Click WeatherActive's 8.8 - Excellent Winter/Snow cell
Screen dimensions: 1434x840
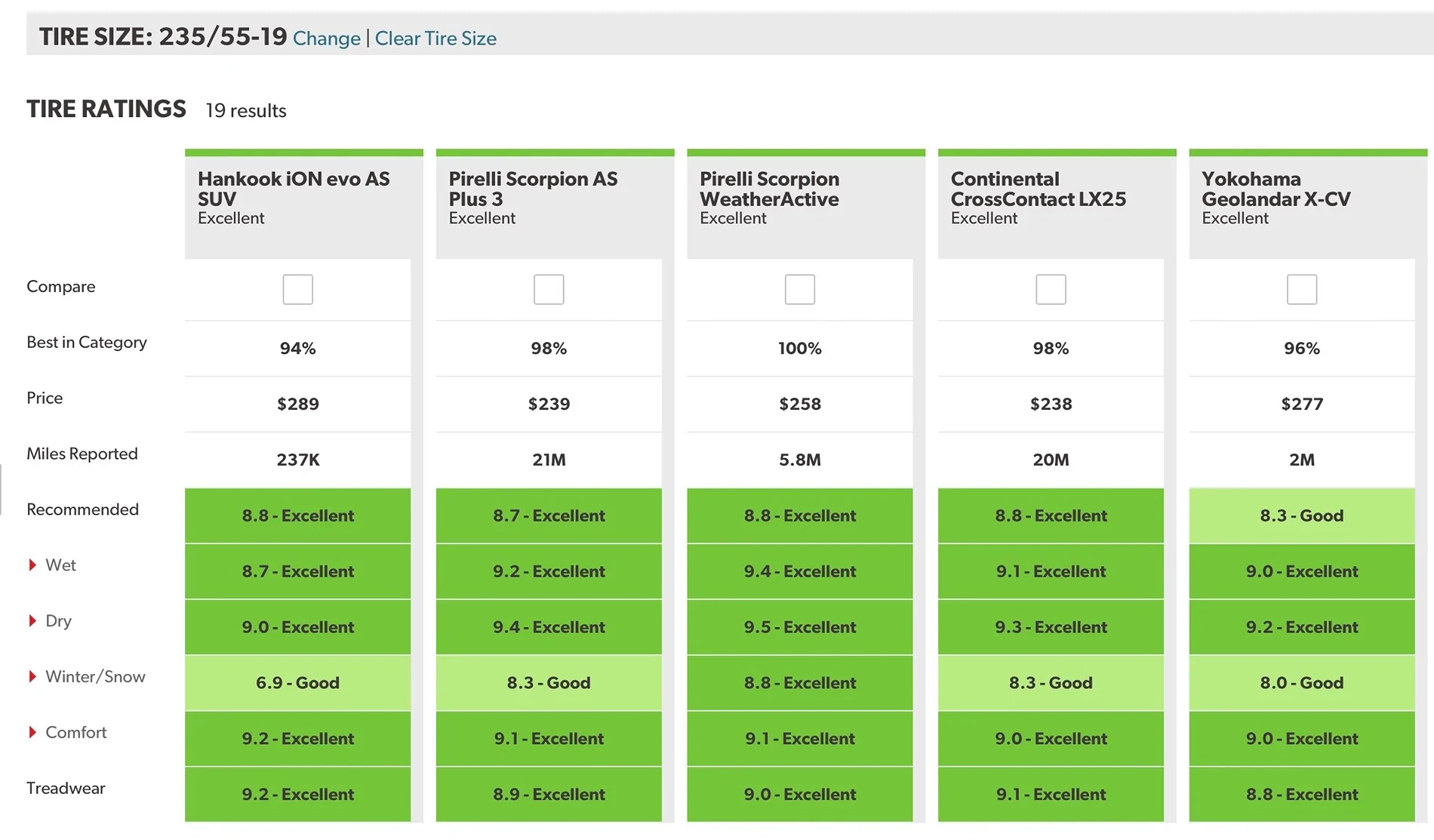click(800, 683)
